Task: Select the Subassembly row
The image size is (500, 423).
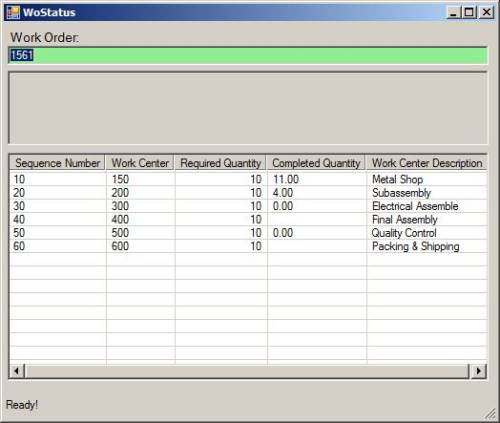Action: tap(248, 193)
